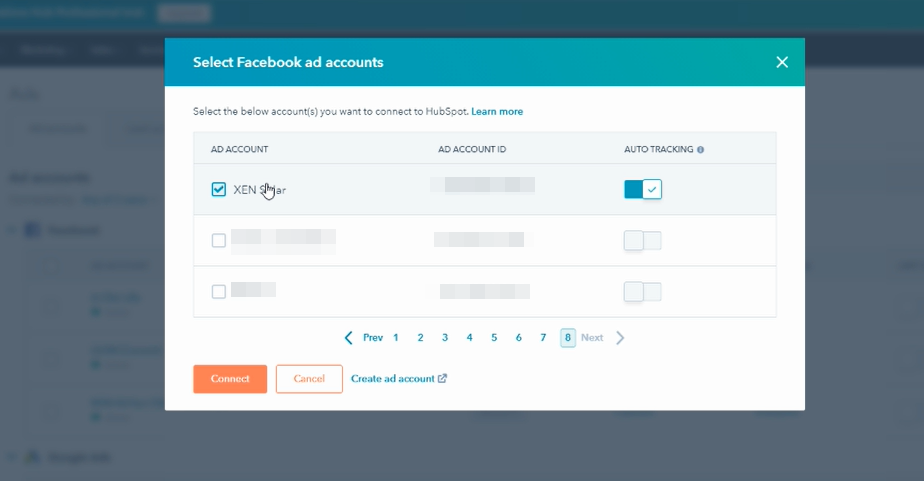Click the previous page chevron arrow
The image size is (924, 481).
[x=348, y=338]
